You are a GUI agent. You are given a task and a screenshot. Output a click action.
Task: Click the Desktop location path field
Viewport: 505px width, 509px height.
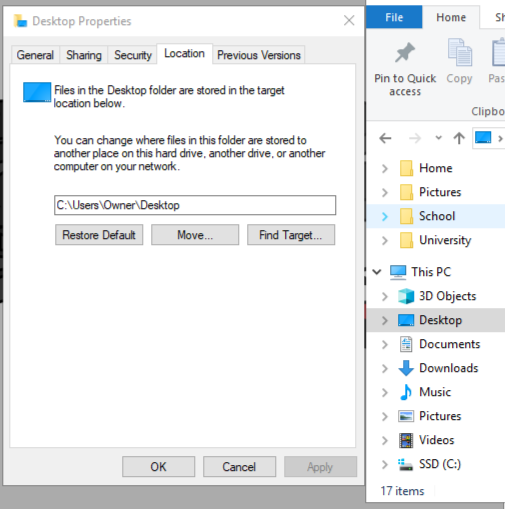195,205
